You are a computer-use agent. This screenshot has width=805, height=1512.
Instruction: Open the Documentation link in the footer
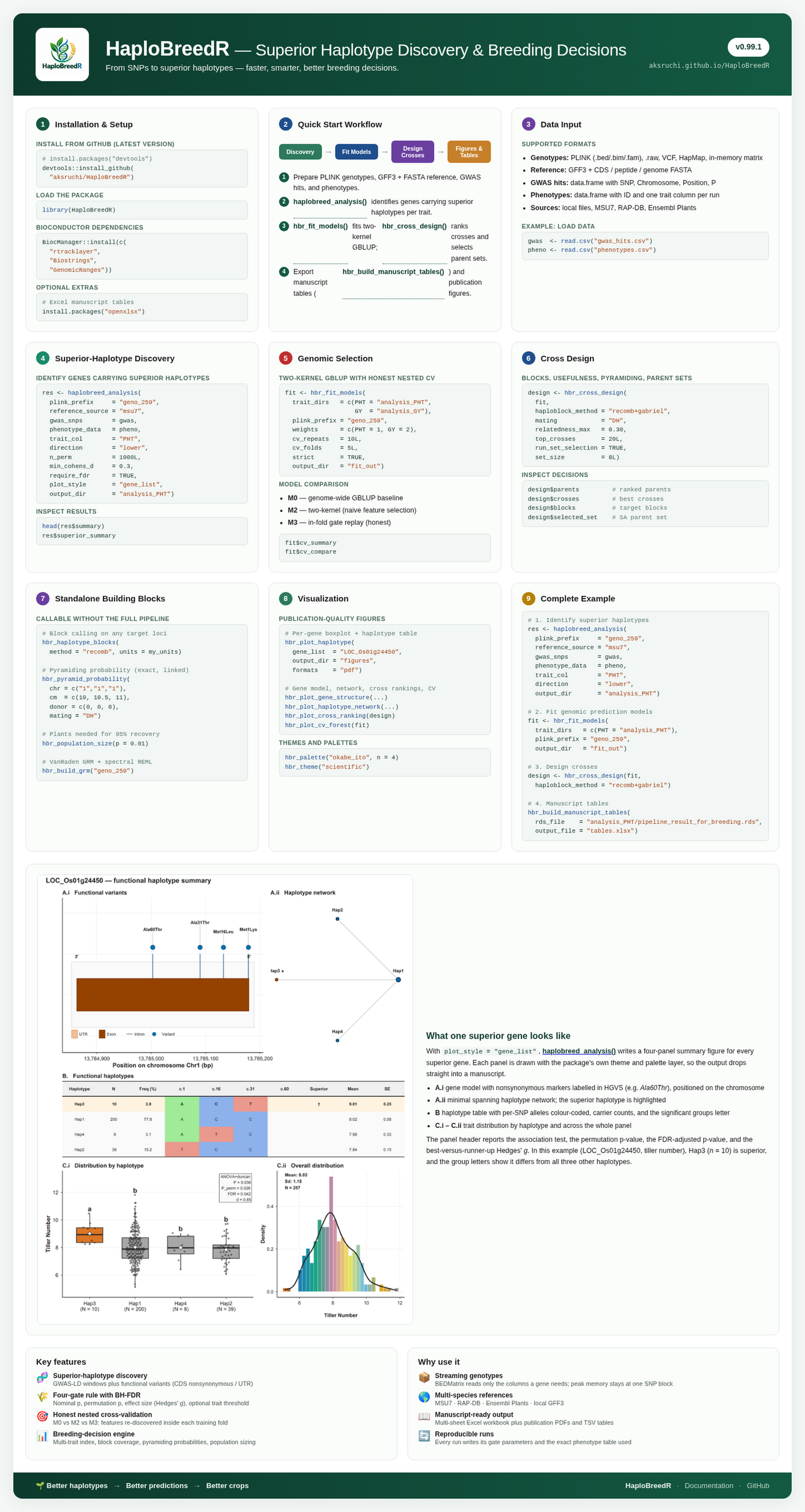click(x=709, y=1486)
